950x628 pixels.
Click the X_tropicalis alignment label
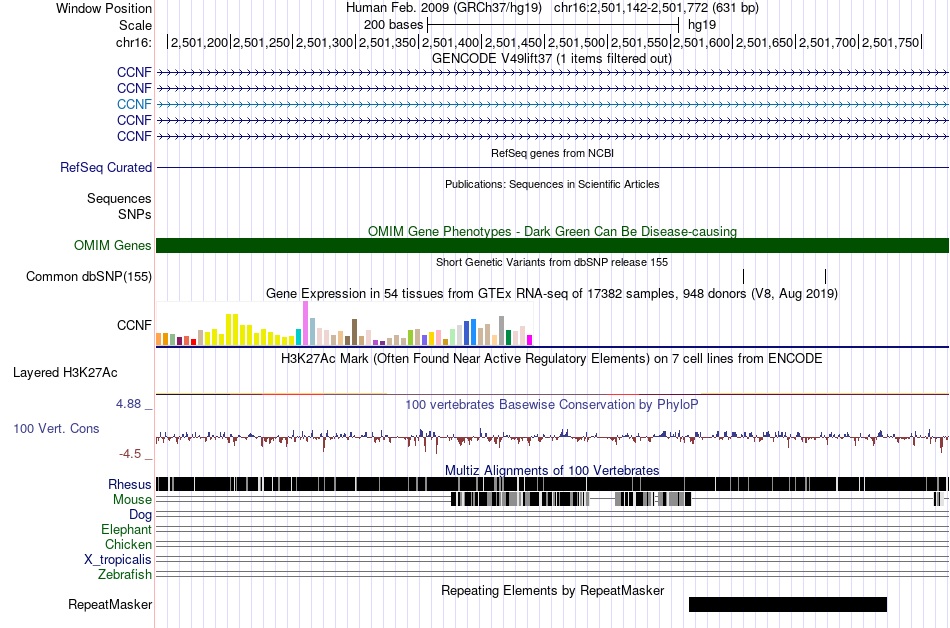point(118,560)
